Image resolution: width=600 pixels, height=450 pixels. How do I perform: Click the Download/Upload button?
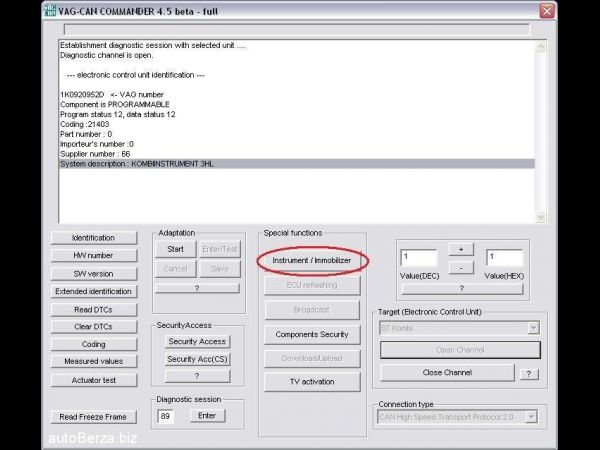tap(312, 359)
